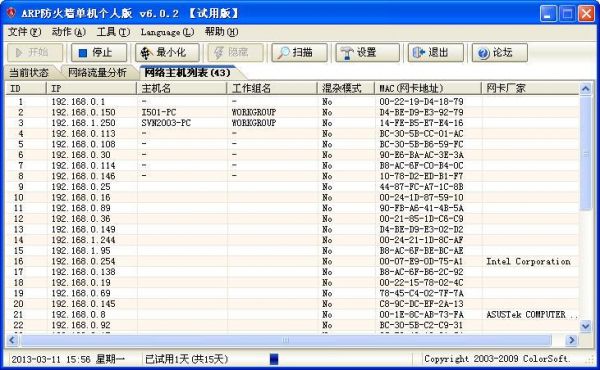Select row with IP 192.168.0.146

(292, 176)
